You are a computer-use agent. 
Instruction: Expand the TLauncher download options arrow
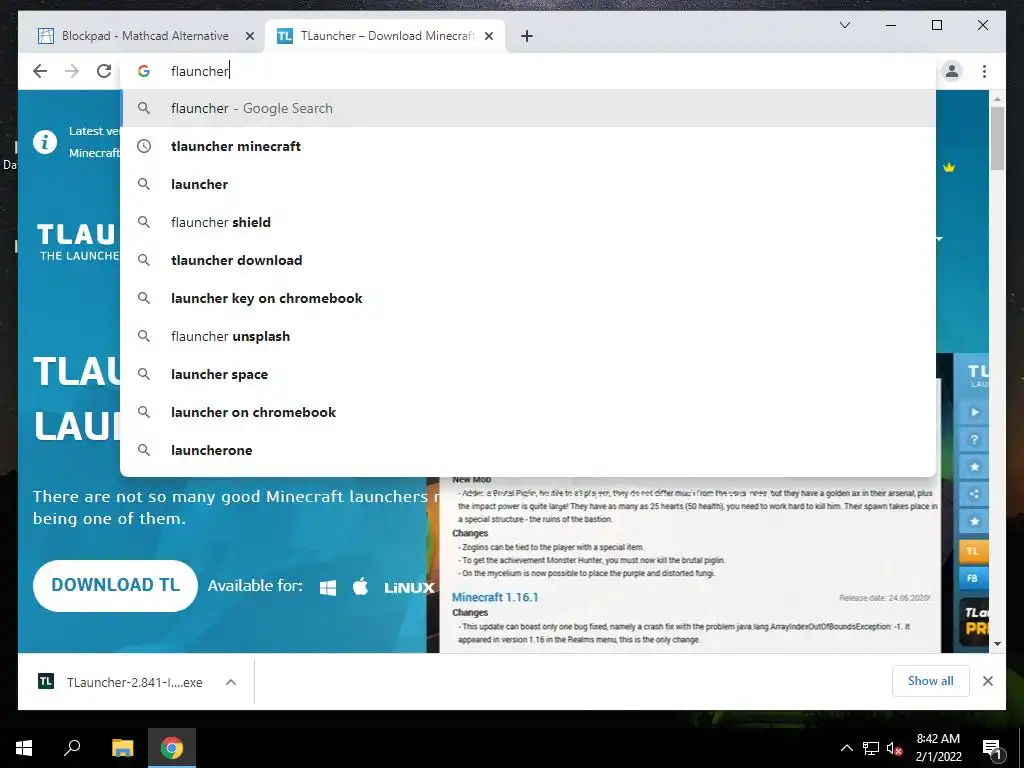(x=231, y=682)
